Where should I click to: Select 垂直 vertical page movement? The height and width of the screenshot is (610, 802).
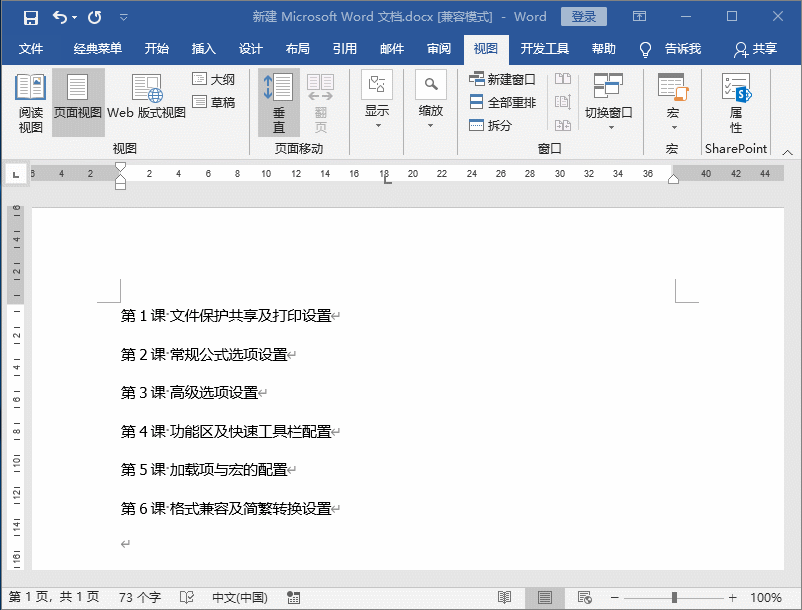pos(279,103)
